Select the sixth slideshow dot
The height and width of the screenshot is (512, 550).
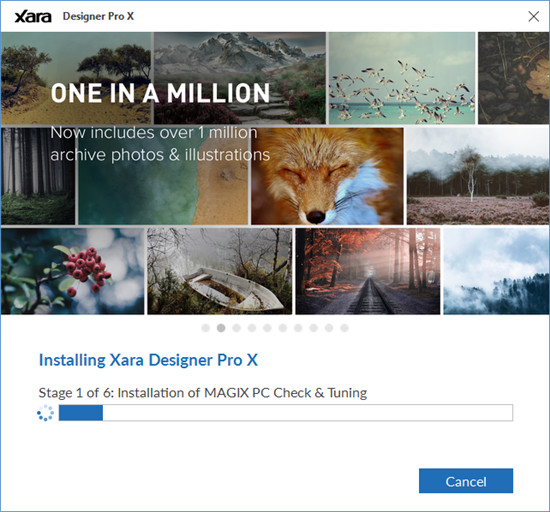283,328
